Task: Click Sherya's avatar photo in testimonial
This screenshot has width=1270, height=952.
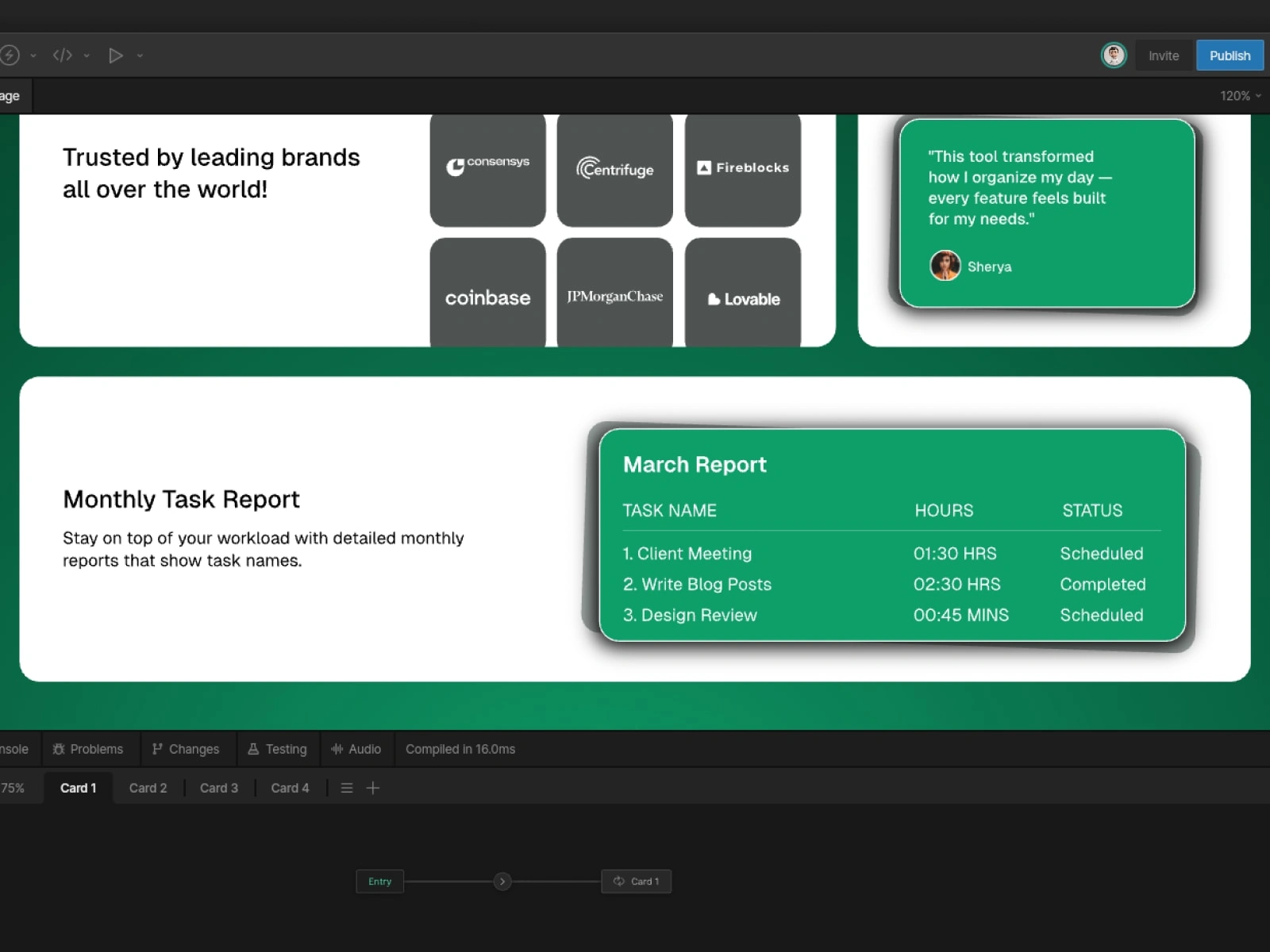Action: 945,266
